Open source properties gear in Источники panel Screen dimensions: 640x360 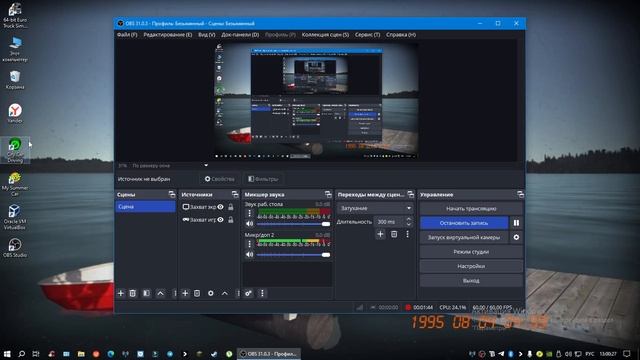(x=211, y=293)
